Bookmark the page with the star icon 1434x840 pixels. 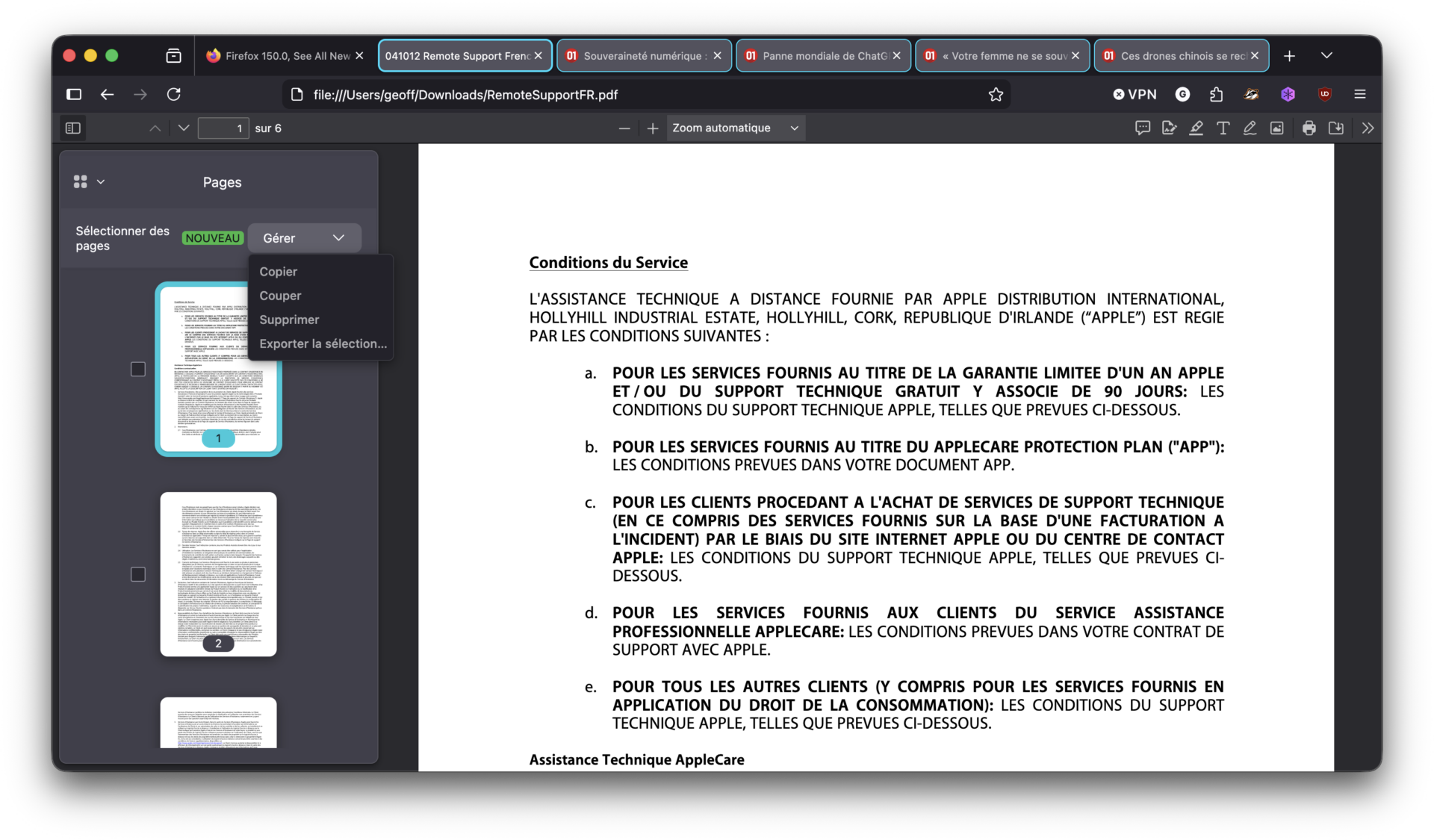[x=996, y=94]
